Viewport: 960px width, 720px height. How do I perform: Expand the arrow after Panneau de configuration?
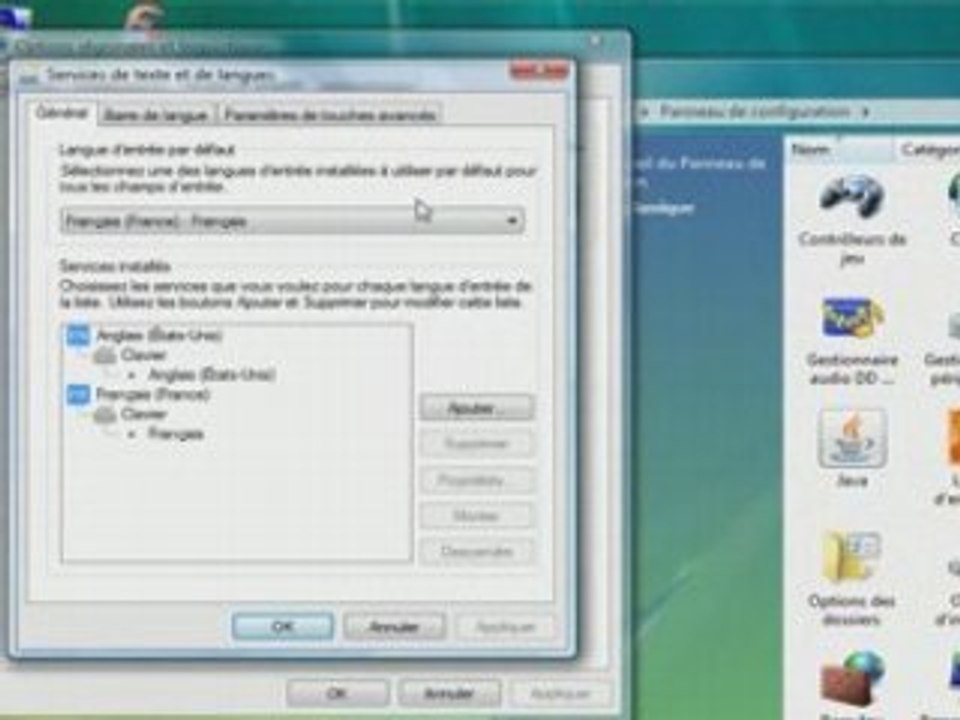click(x=866, y=112)
